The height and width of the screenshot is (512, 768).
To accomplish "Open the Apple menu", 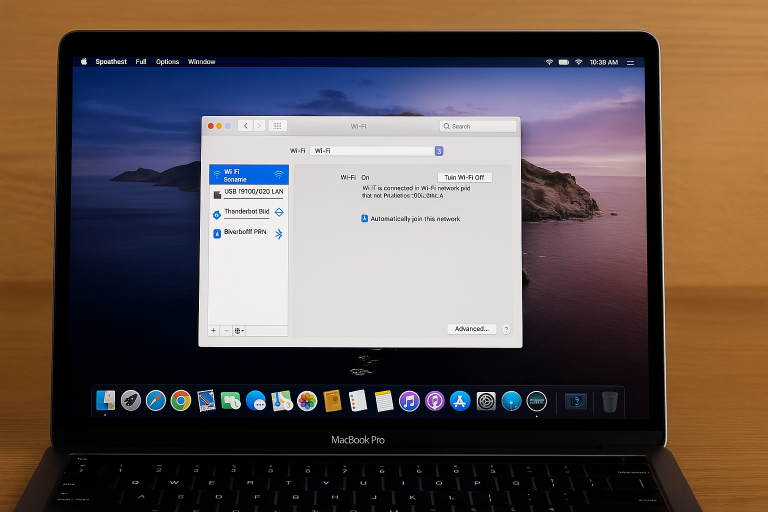I will pyautogui.click(x=84, y=62).
